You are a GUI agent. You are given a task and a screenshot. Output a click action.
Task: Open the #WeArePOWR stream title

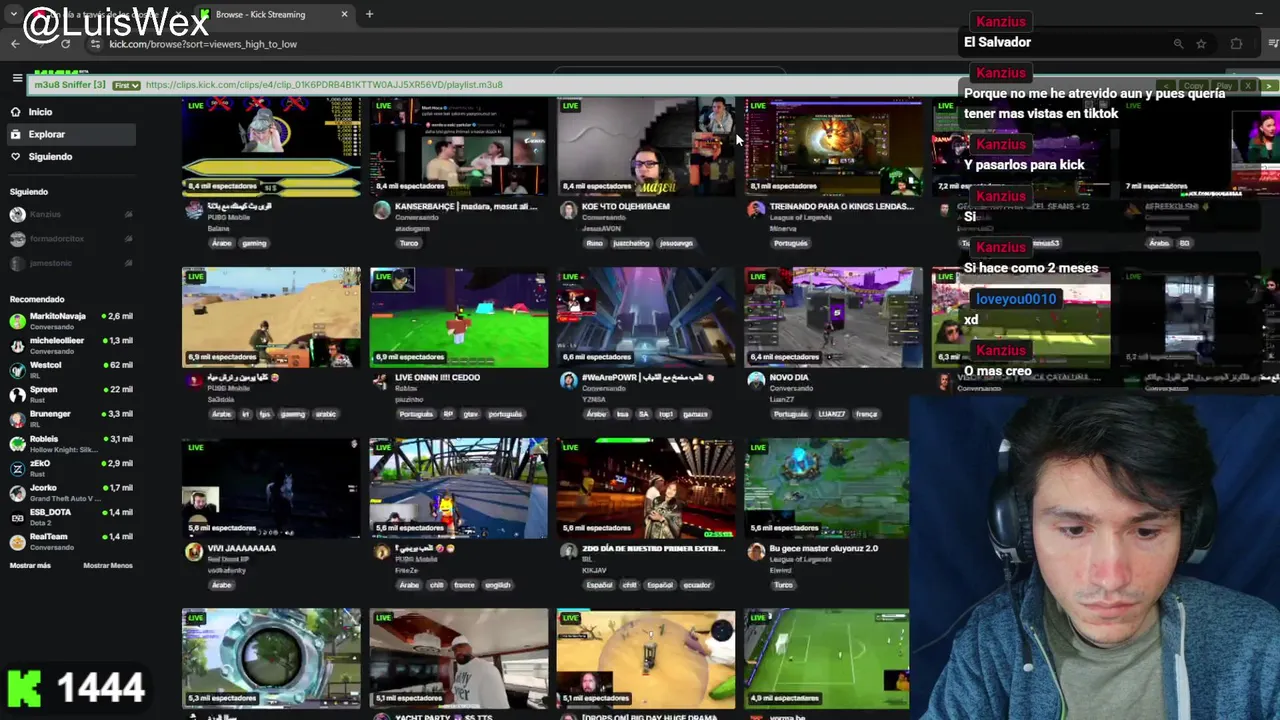pyautogui.click(x=646, y=378)
